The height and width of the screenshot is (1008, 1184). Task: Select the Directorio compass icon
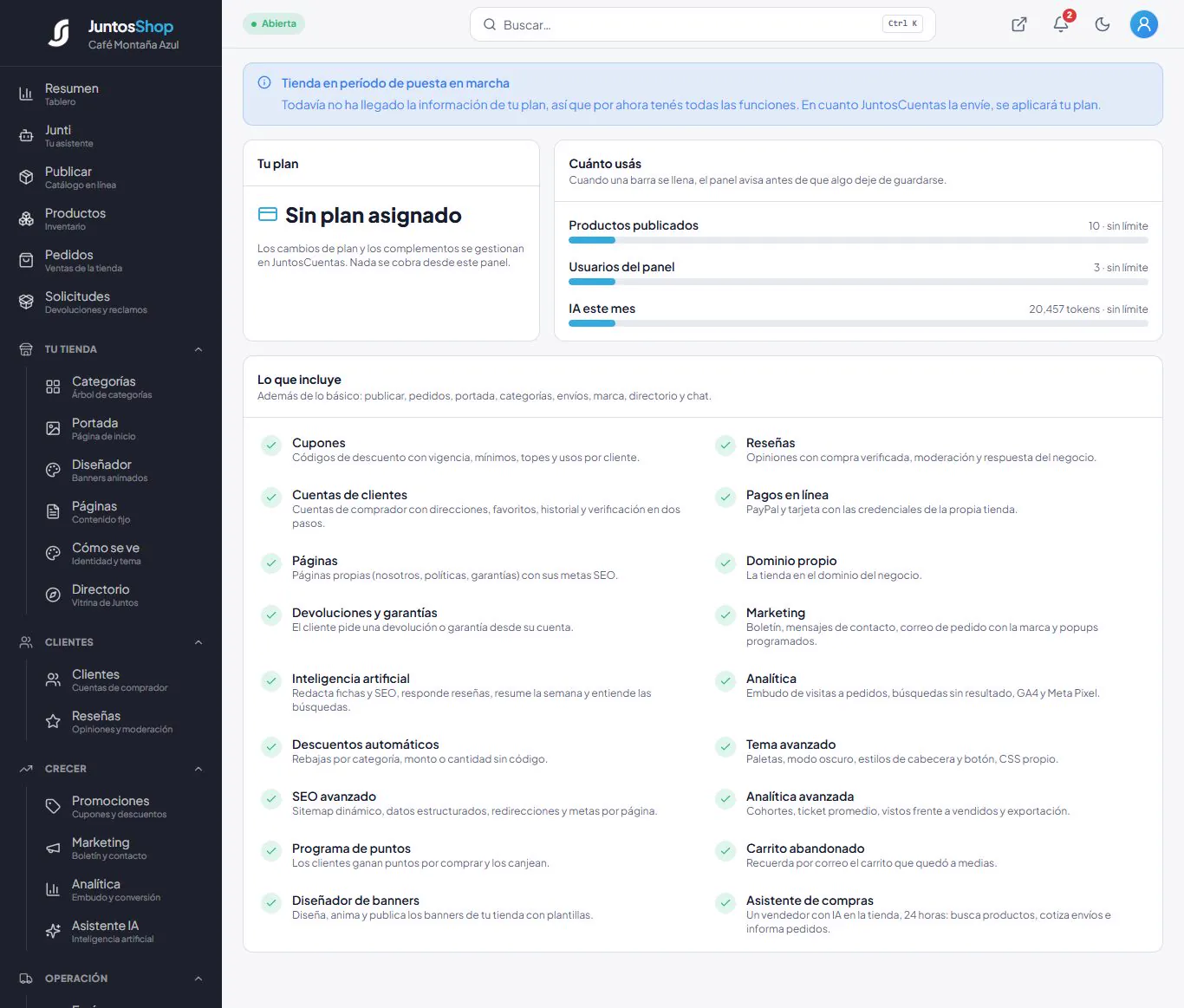point(53,595)
